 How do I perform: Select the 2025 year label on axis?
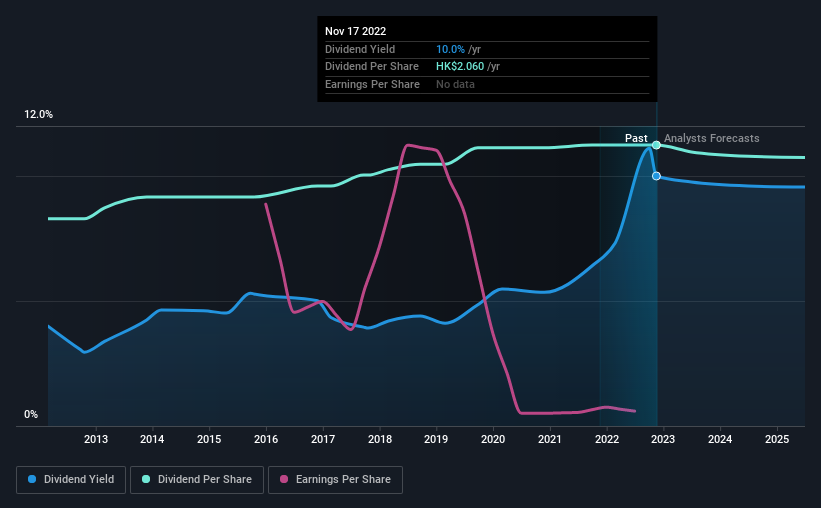777,439
